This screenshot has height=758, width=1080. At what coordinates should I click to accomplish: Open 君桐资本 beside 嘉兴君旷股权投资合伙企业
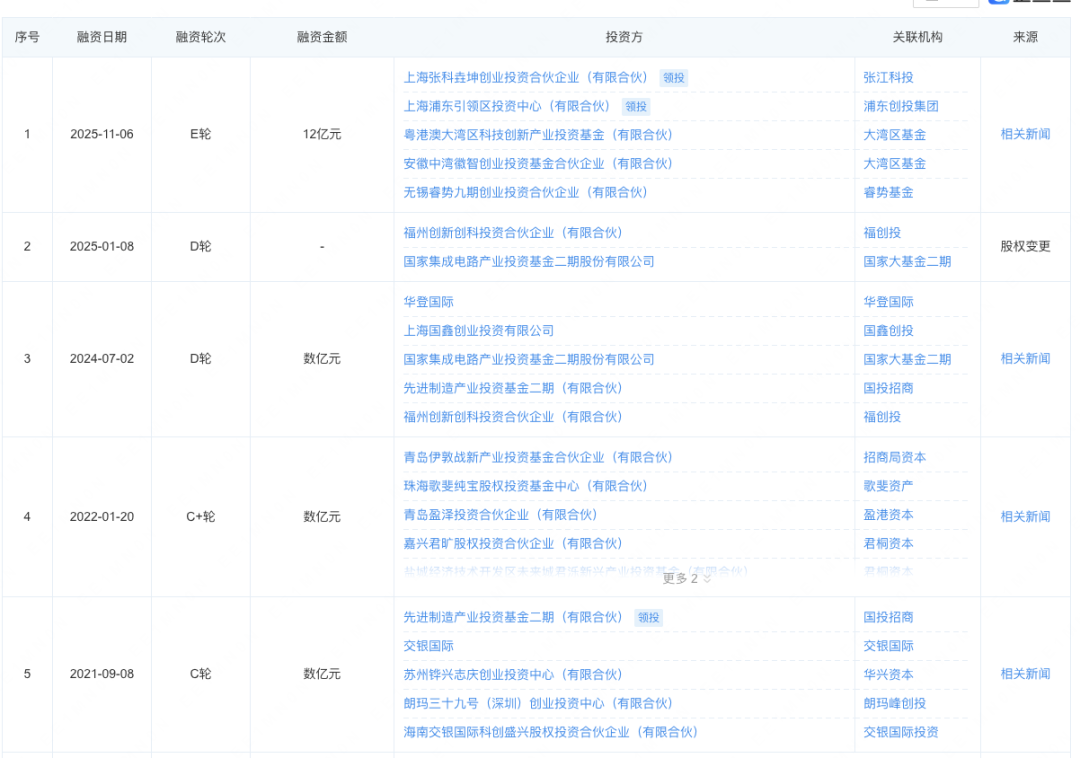889,544
